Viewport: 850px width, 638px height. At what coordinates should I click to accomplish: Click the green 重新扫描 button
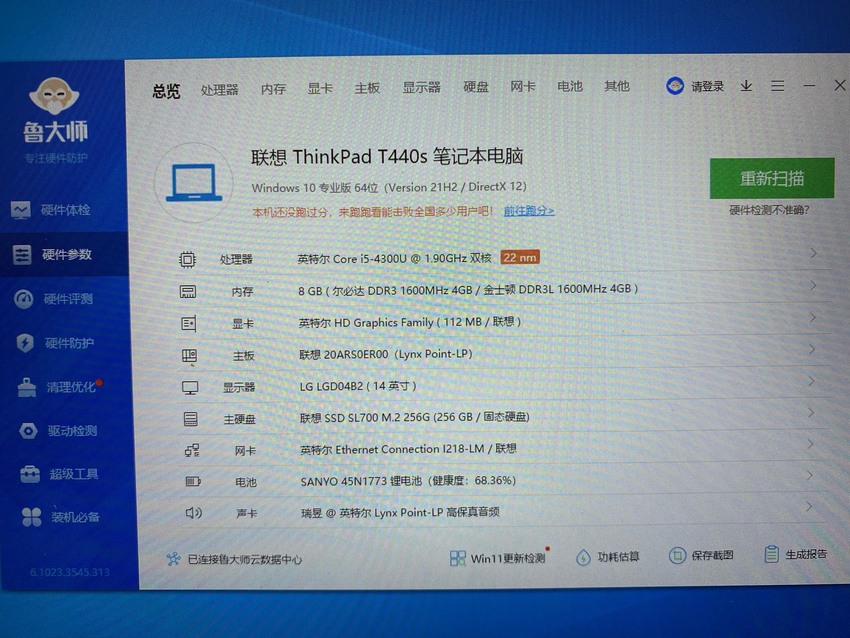pos(772,178)
